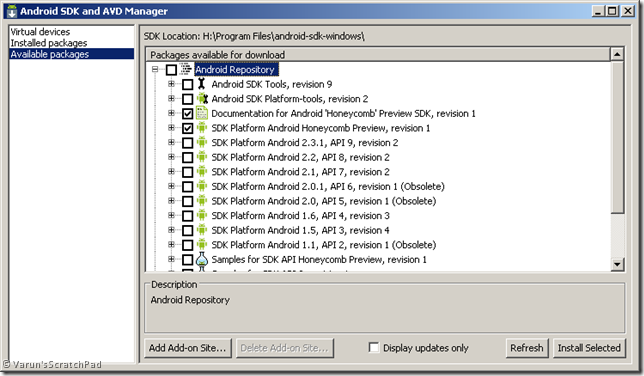Check SDK Platform Android 2.3.1 API 9
The image size is (644, 376).
(x=187, y=143)
